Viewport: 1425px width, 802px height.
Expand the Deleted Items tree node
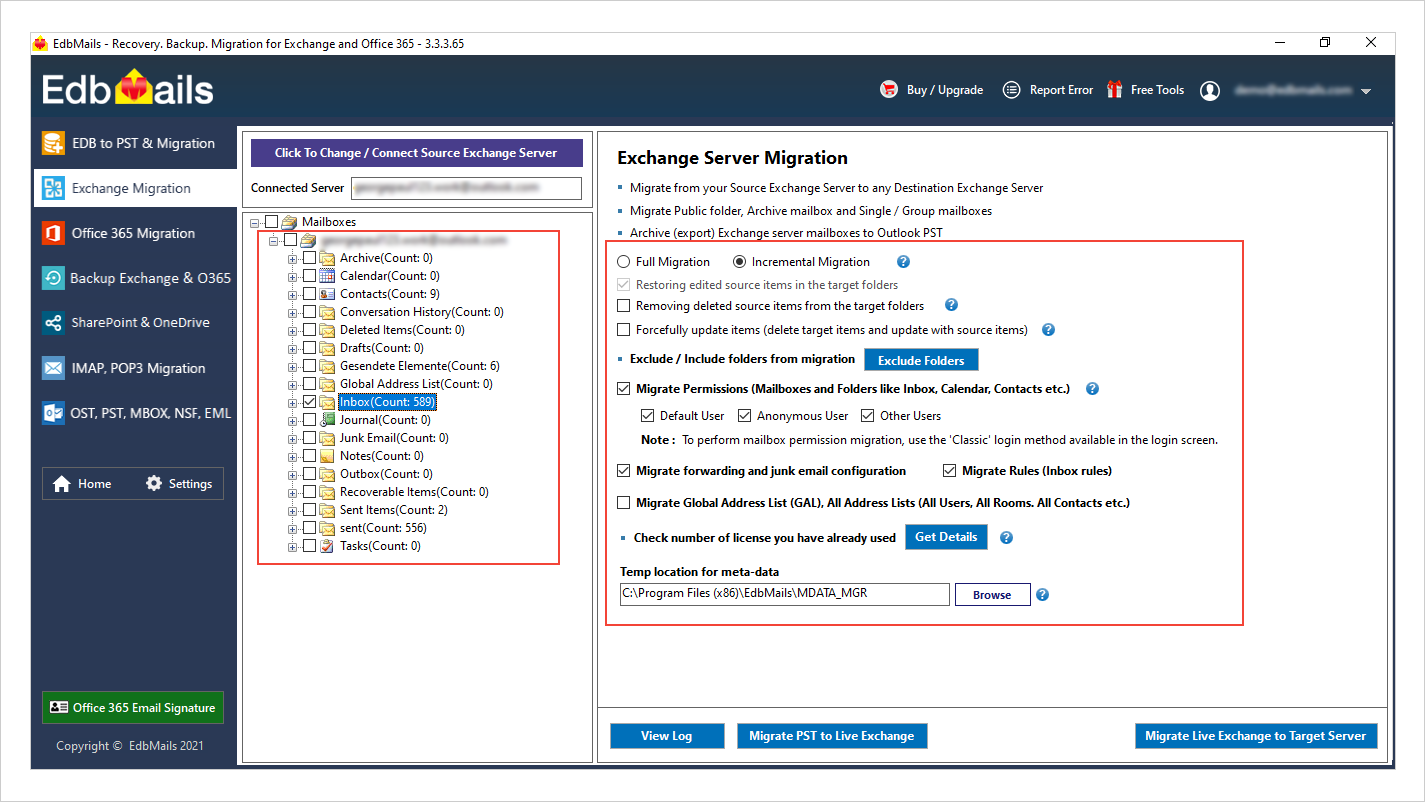(x=293, y=330)
